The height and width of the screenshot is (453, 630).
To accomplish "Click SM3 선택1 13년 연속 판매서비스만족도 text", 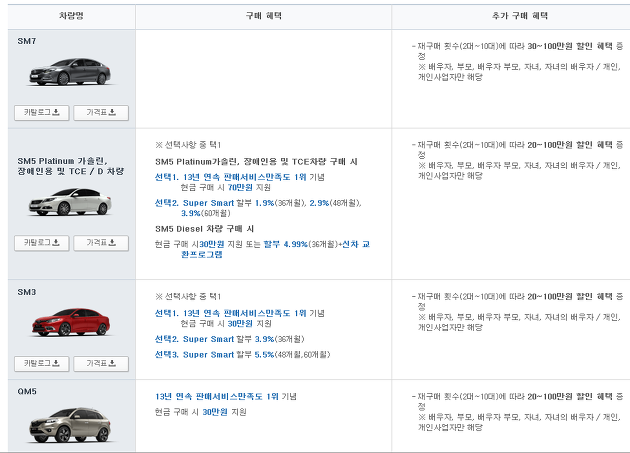I will tap(240, 314).
